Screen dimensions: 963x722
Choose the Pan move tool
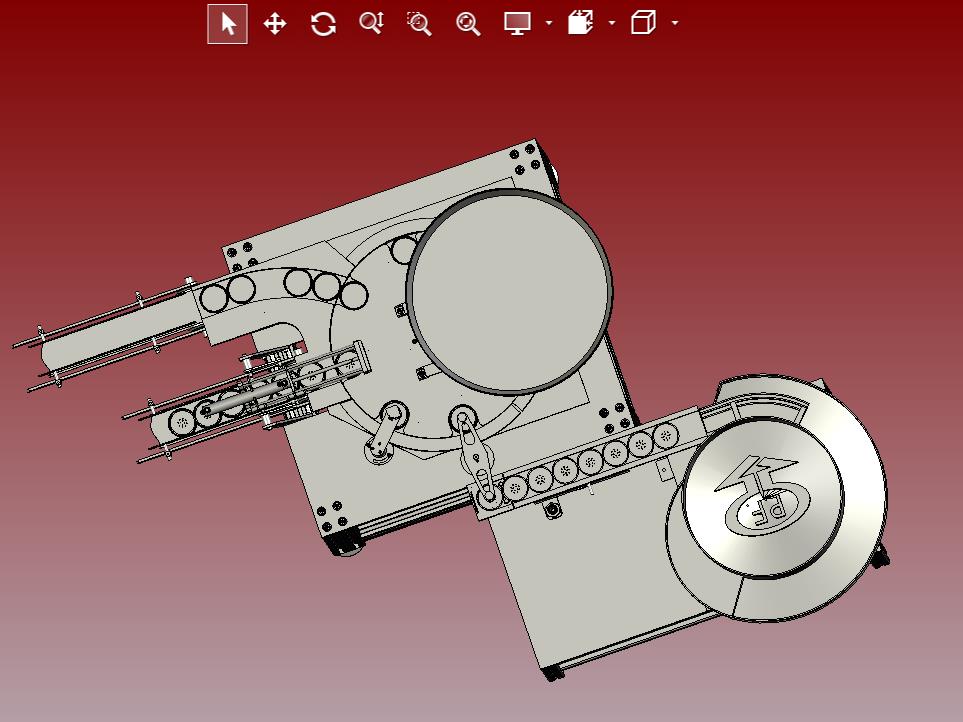click(x=275, y=24)
